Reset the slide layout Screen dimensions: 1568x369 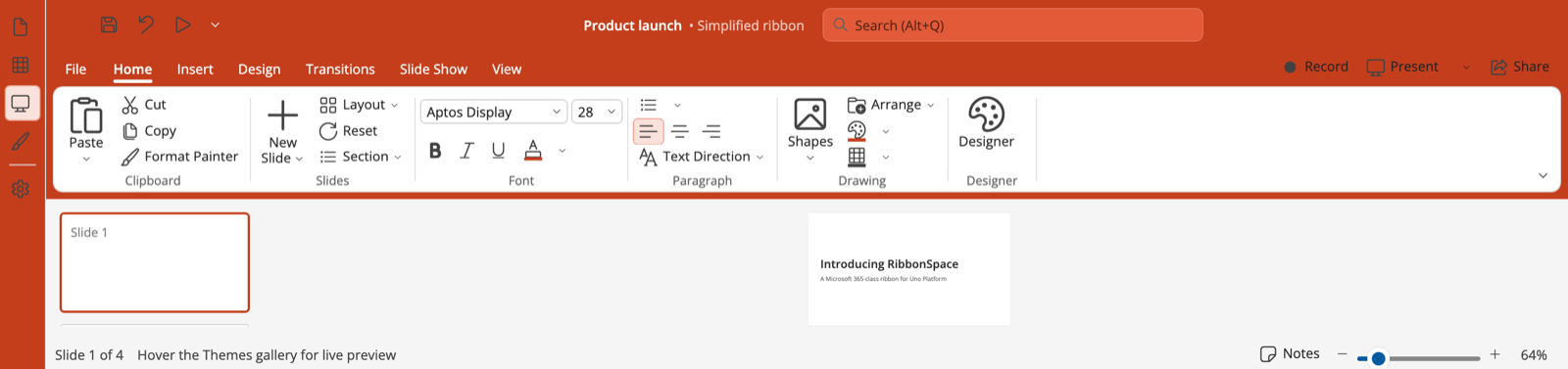(x=348, y=131)
